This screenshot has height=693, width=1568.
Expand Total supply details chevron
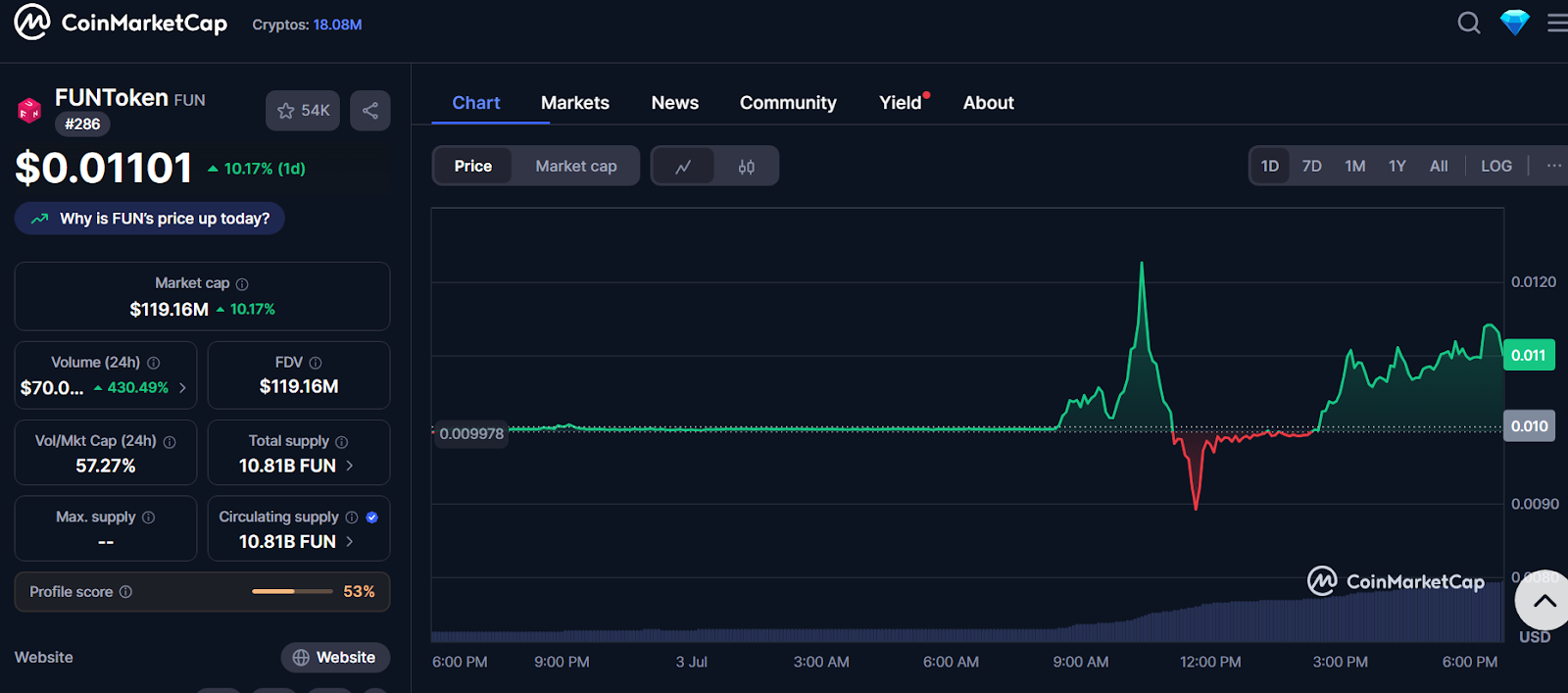pos(350,466)
